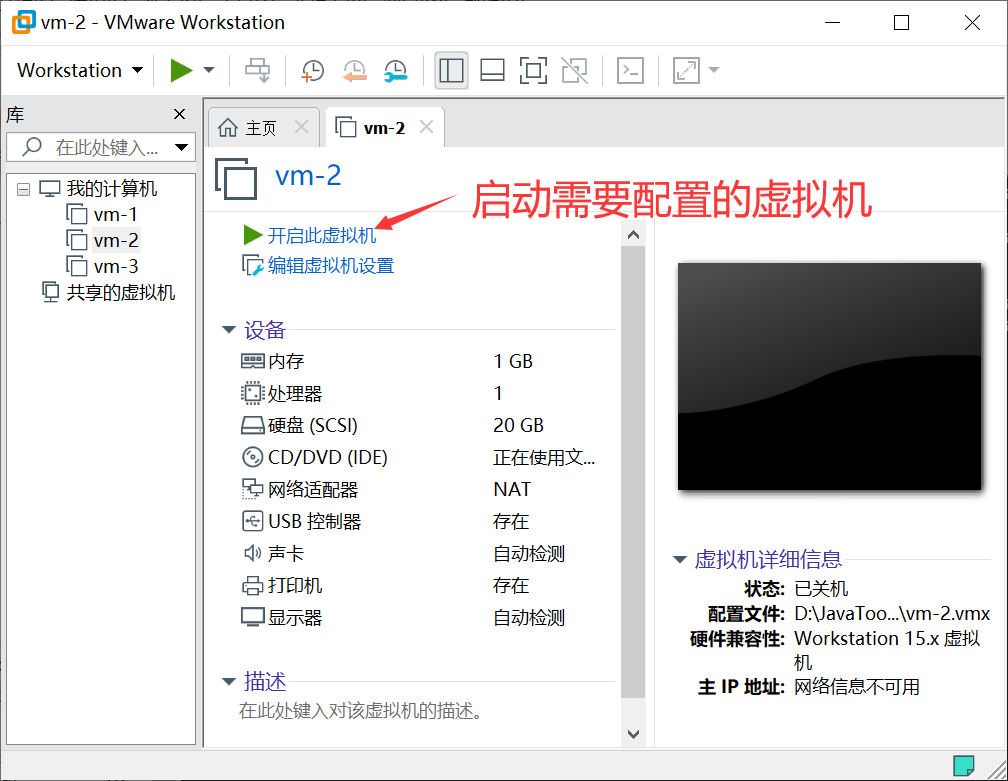
Task: Click the vertical scrollbar thumb
Action: pos(633,472)
